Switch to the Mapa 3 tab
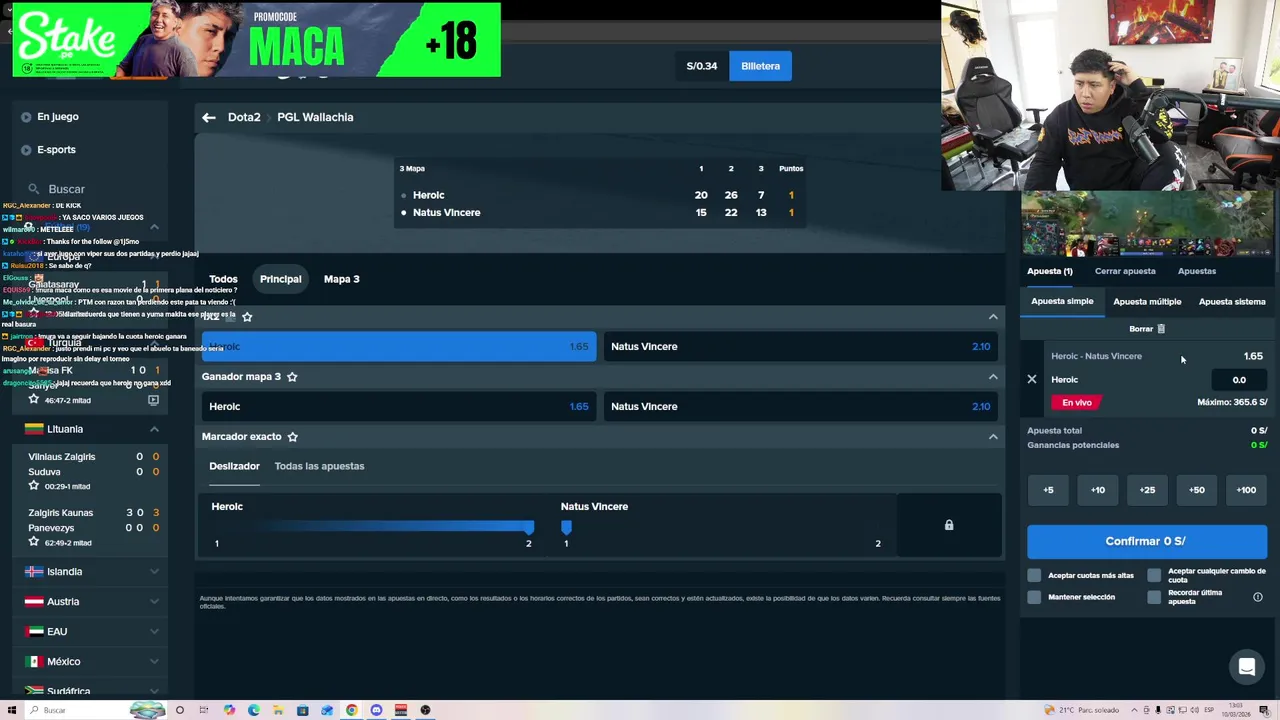Viewport: 1280px width, 720px height. (341, 279)
